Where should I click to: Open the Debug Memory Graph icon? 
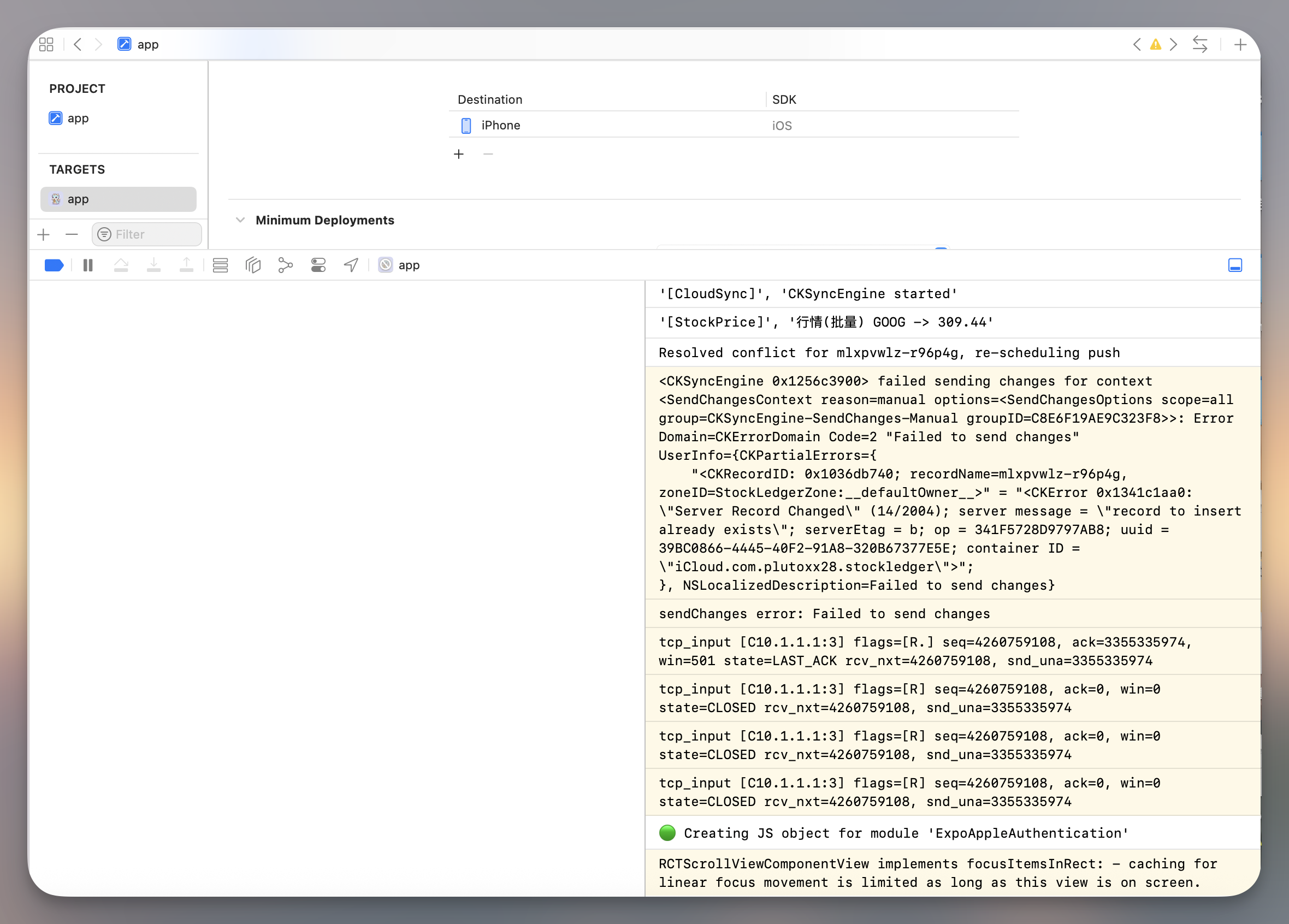[x=285, y=265]
